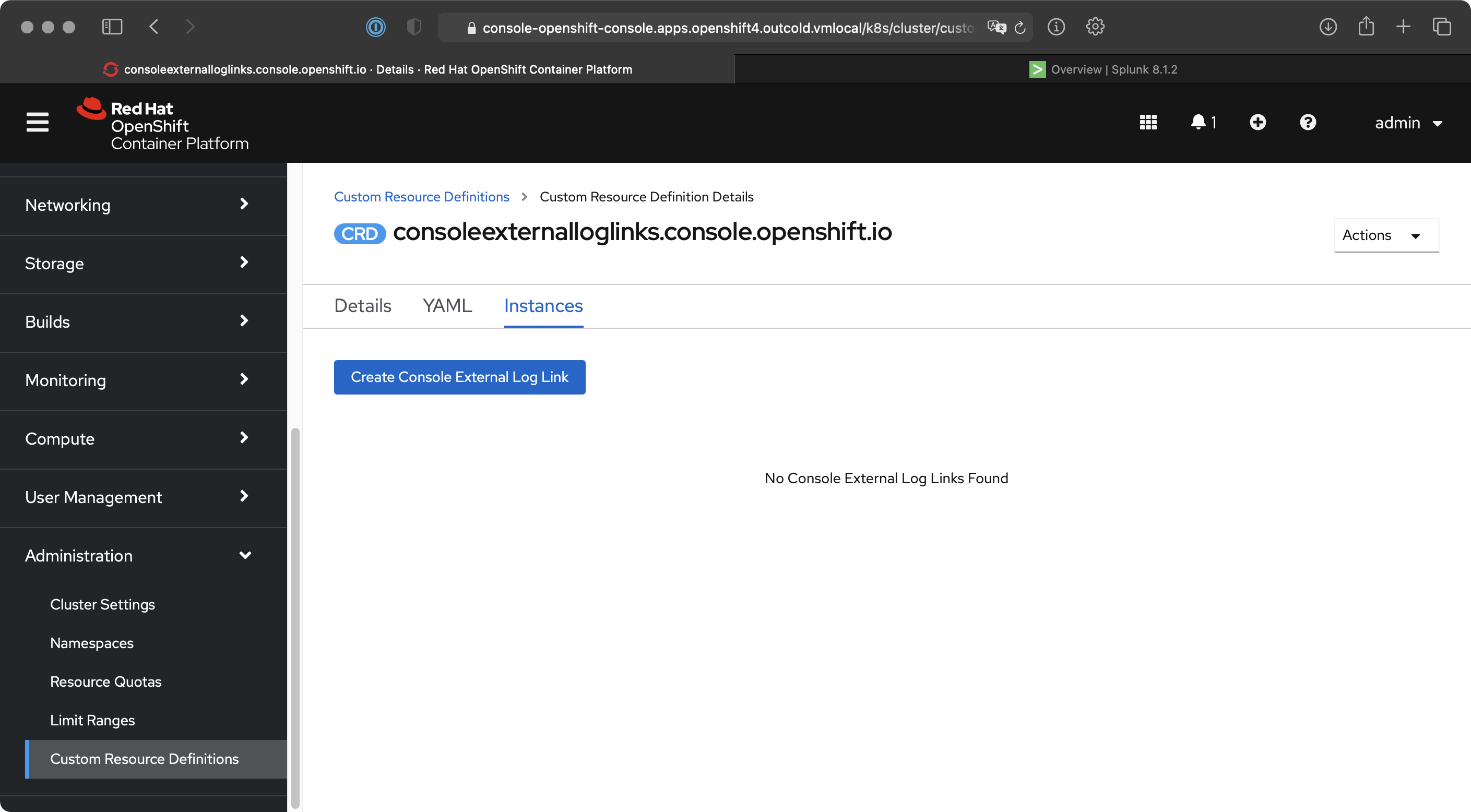The image size is (1471, 812).
Task: Expand the Monitoring section
Action: click(144, 380)
